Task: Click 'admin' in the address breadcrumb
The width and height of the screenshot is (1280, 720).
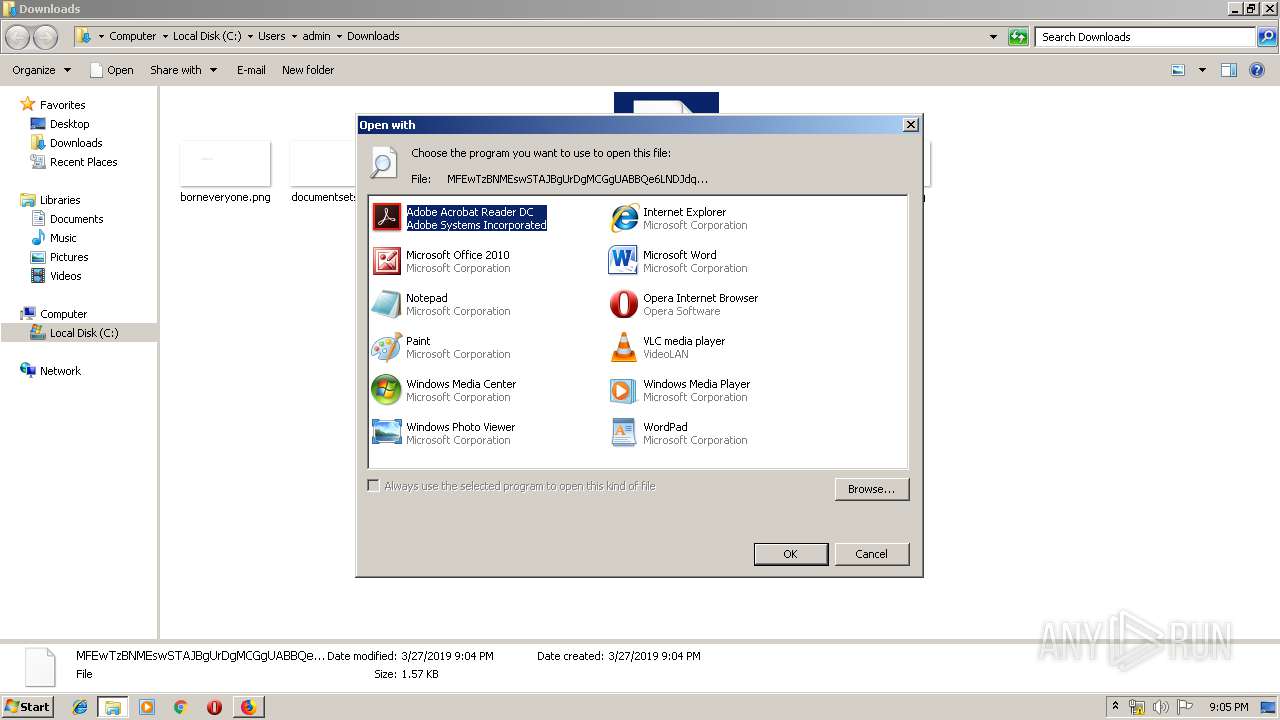Action: coord(316,36)
